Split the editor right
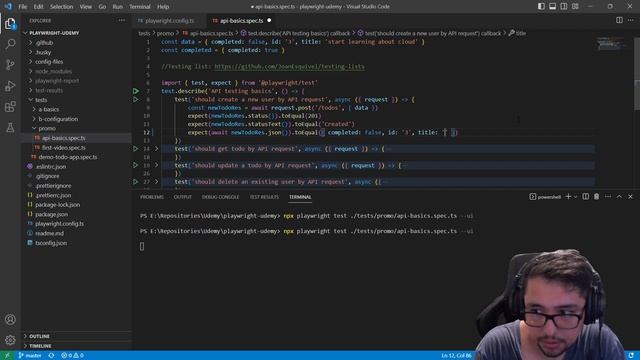 click(x=619, y=20)
